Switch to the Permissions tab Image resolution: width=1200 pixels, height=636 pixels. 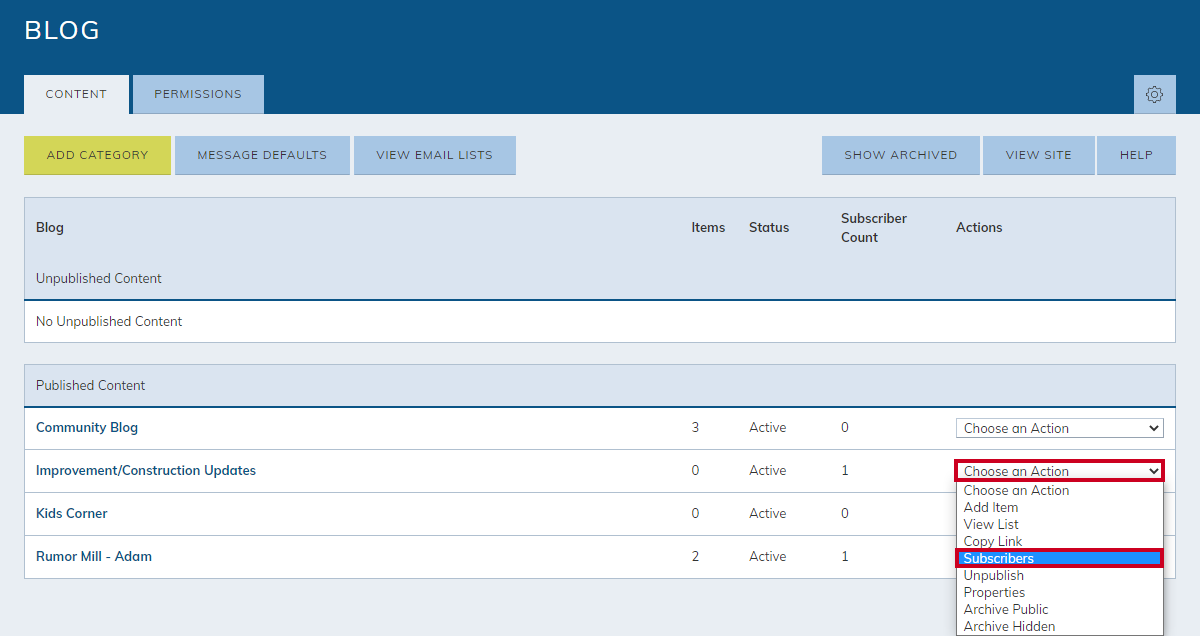coord(198,94)
